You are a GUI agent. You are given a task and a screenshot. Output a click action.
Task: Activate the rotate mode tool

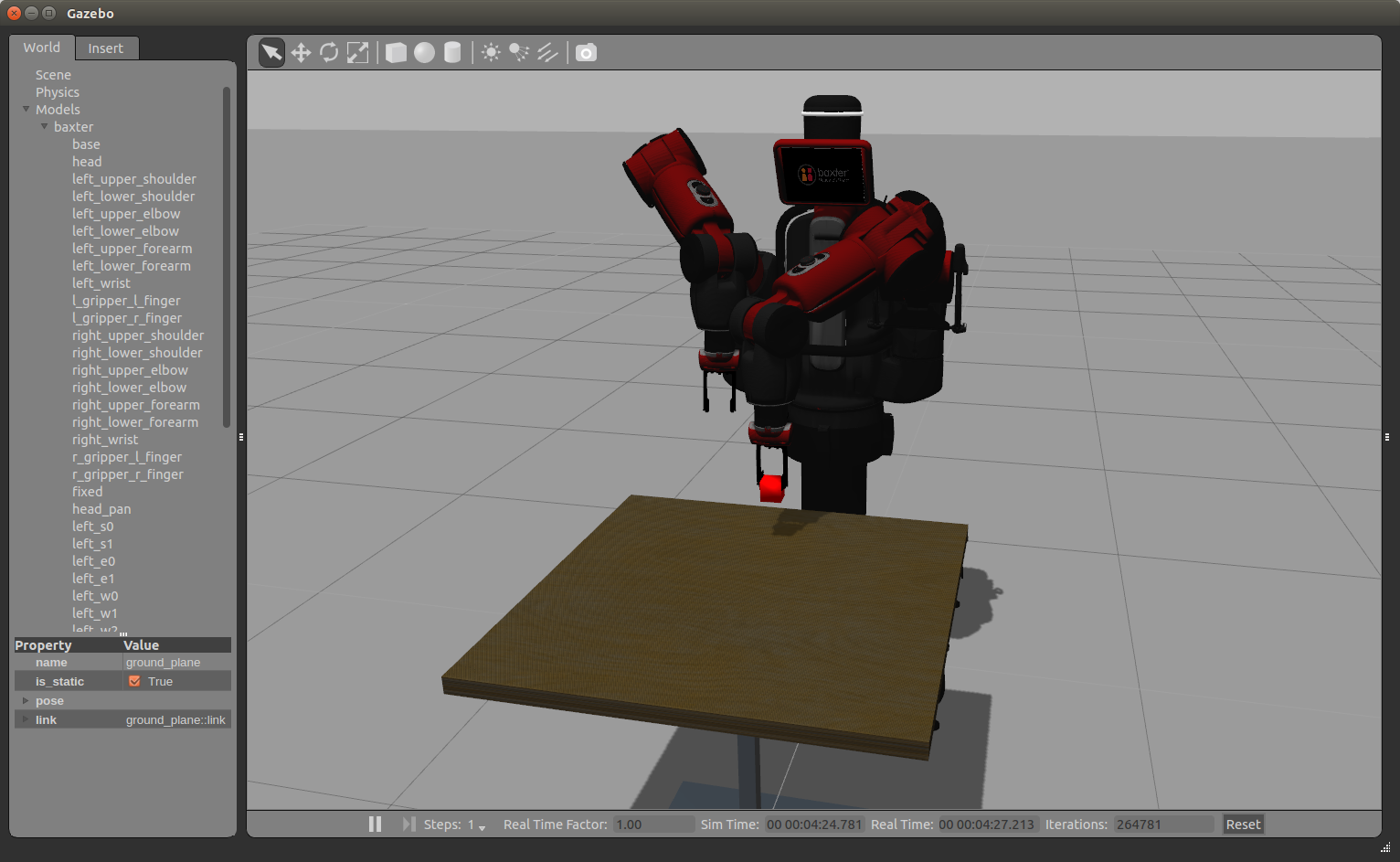pos(329,53)
